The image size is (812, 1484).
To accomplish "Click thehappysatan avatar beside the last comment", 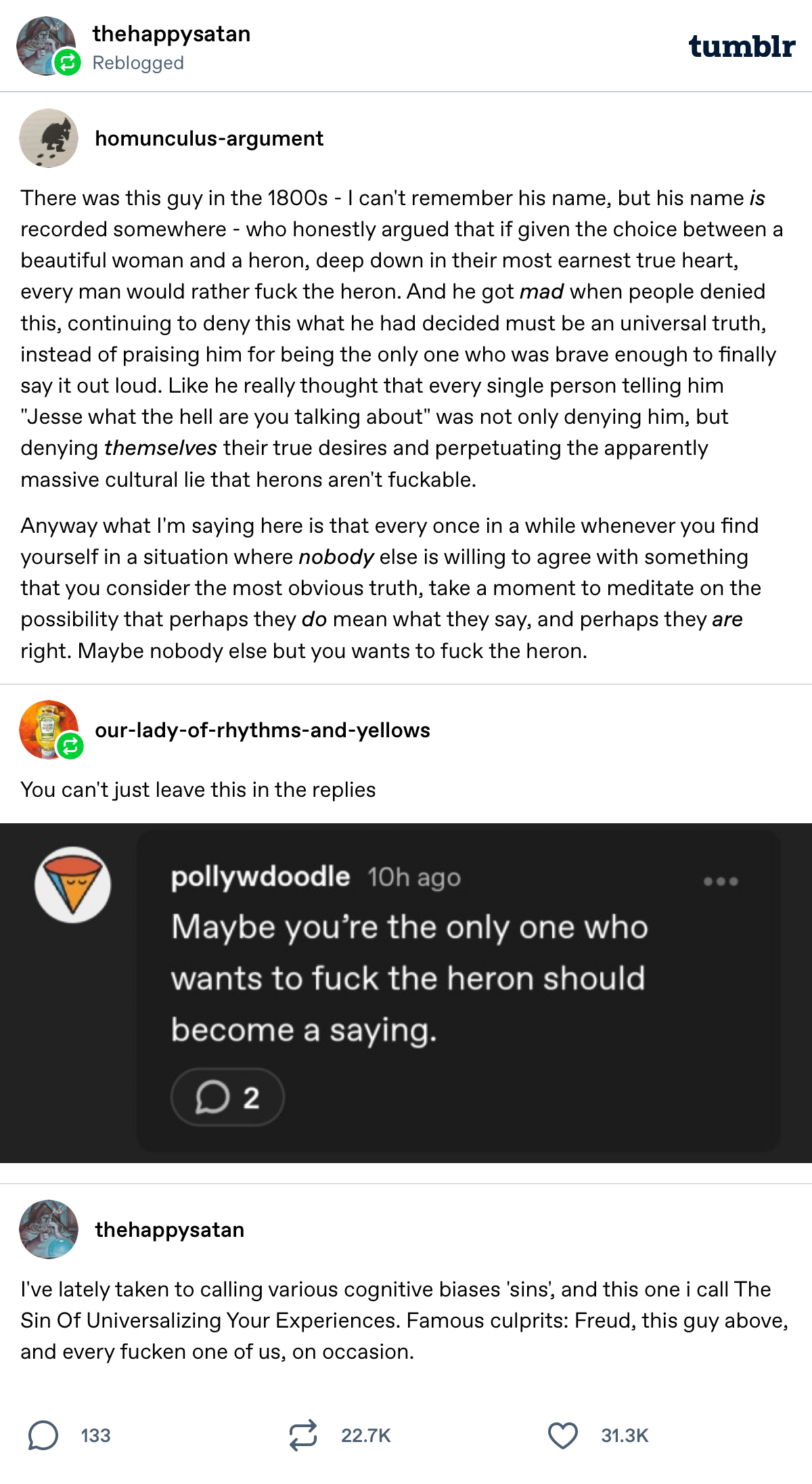I will pyautogui.click(x=49, y=1229).
